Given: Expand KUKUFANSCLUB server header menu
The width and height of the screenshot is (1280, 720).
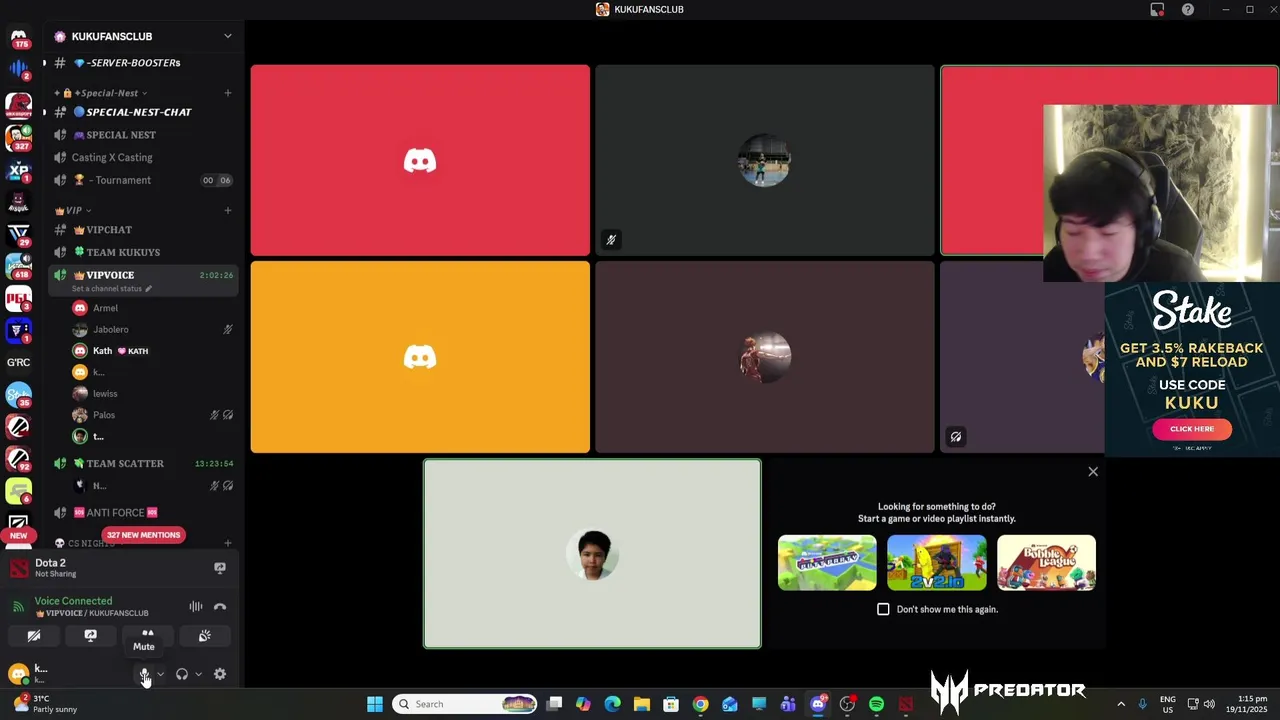Looking at the screenshot, I should point(142,36).
